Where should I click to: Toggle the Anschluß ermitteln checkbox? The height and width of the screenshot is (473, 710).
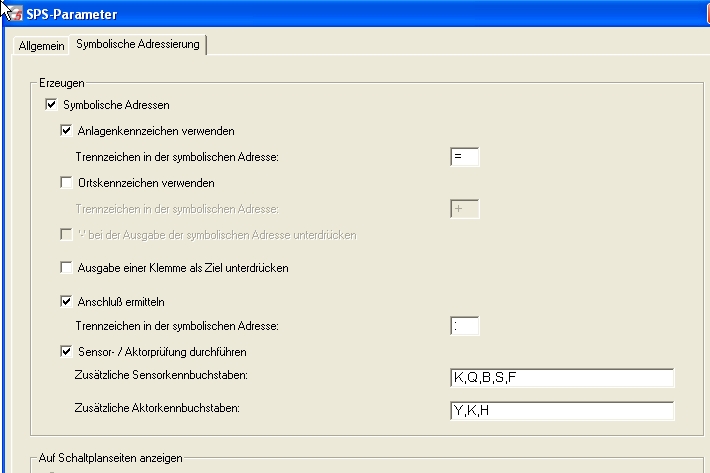(66, 301)
